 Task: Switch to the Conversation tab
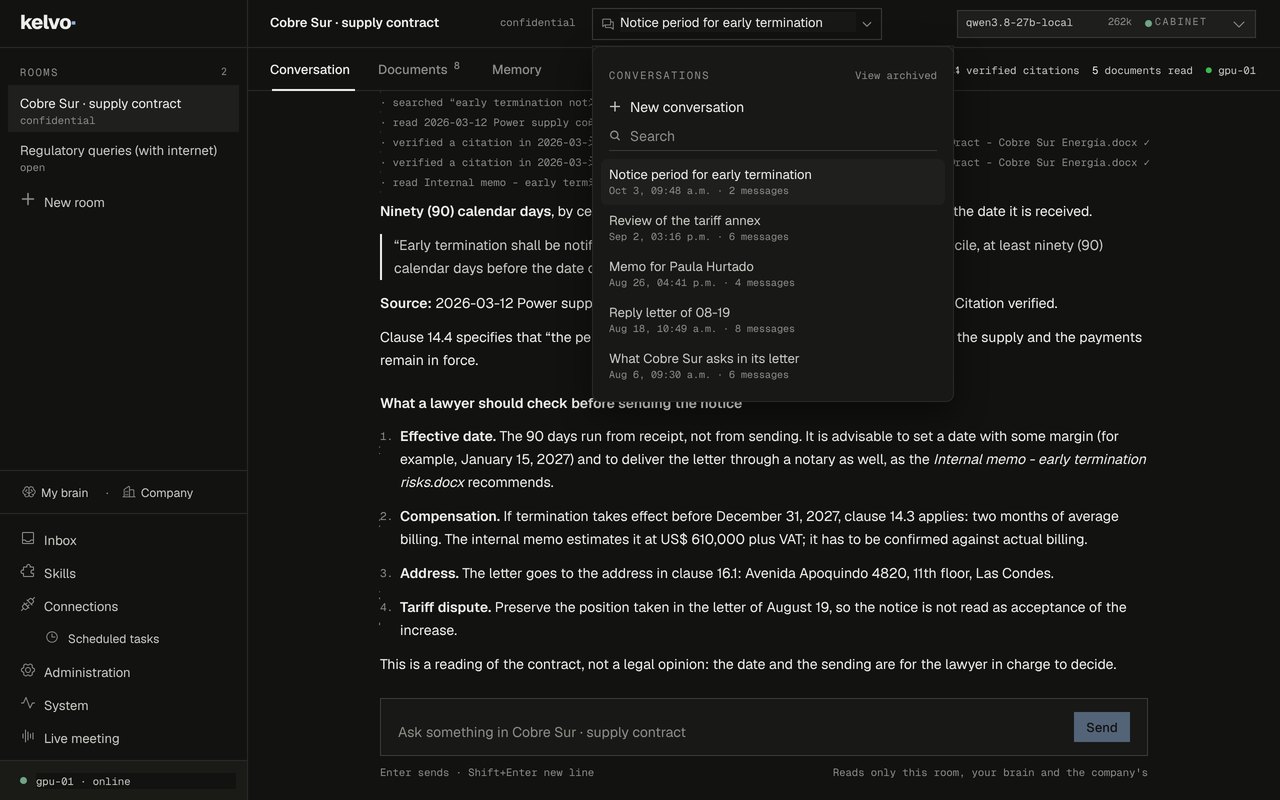click(310, 70)
